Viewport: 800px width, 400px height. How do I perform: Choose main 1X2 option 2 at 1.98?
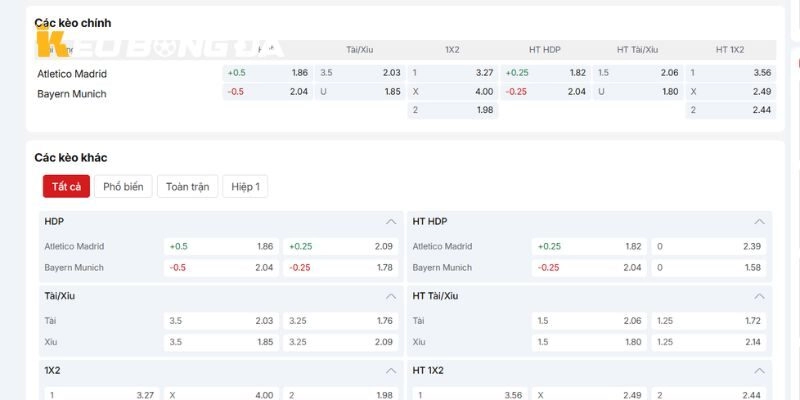tap(453, 110)
